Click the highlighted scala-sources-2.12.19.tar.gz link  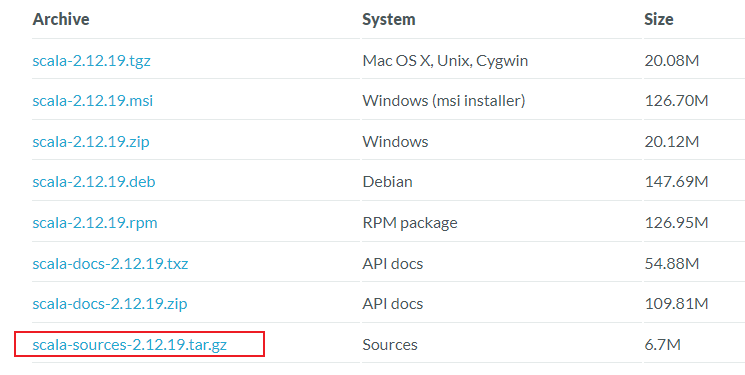(130, 345)
